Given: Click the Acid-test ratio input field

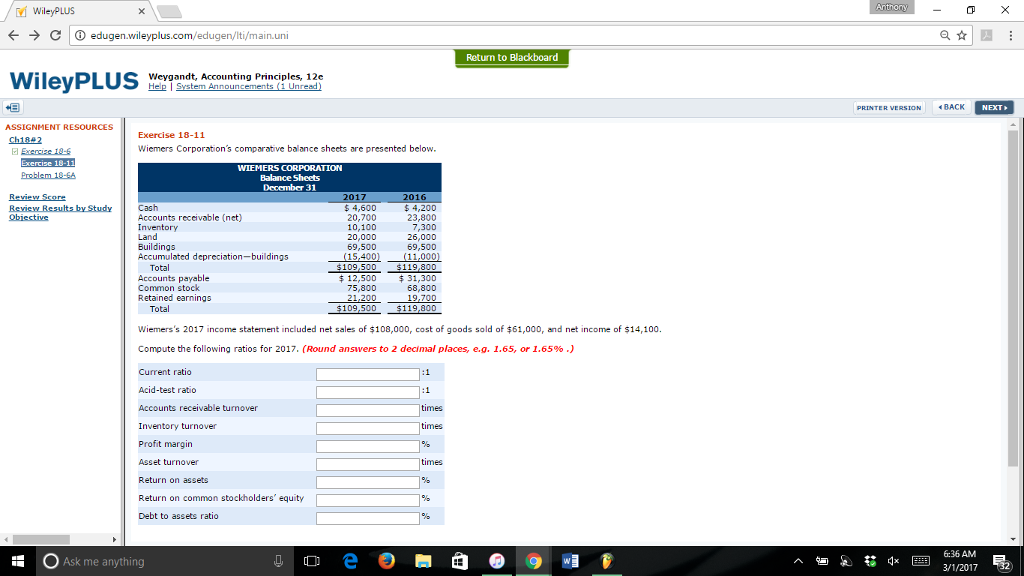Looking at the screenshot, I should [368, 392].
